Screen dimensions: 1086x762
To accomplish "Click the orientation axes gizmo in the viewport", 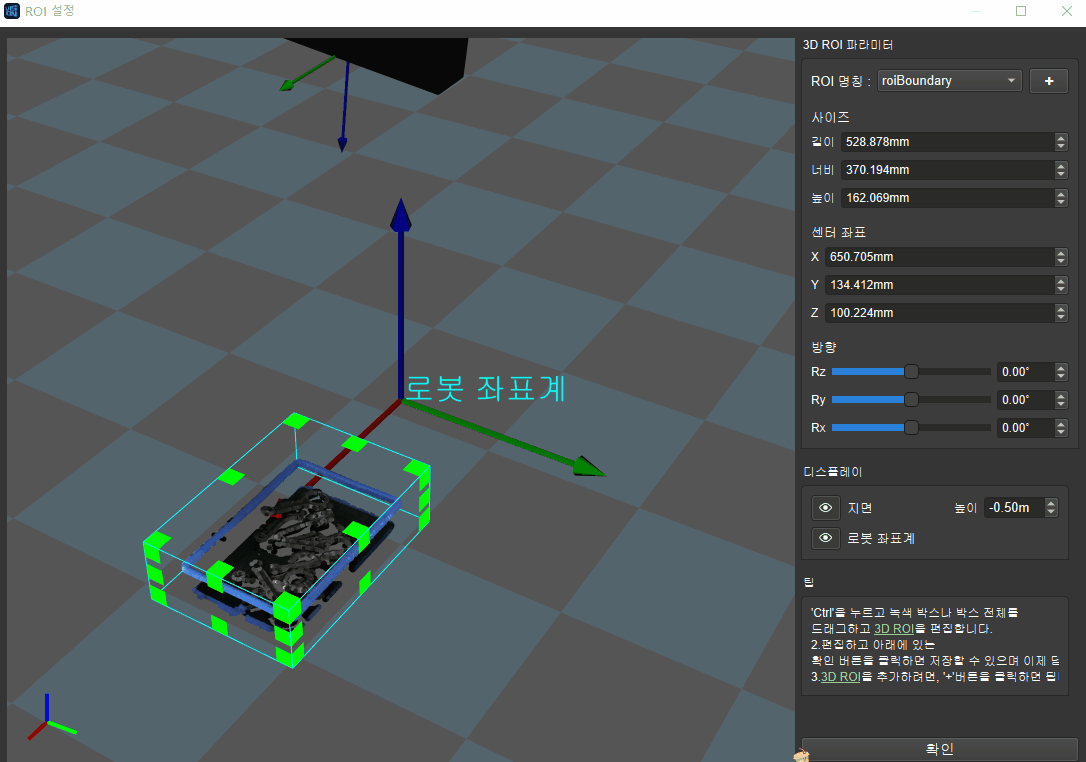I will 50,718.
